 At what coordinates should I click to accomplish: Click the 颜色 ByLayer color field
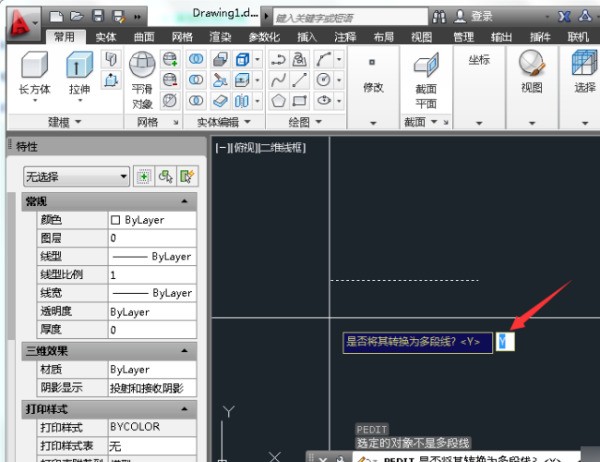150,220
